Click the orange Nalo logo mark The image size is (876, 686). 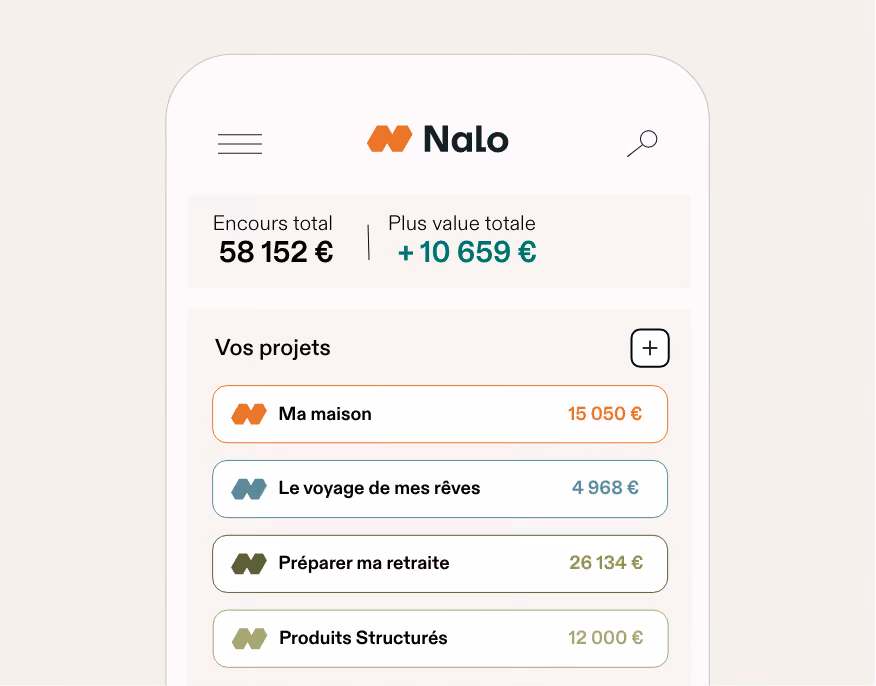pos(389,139)
